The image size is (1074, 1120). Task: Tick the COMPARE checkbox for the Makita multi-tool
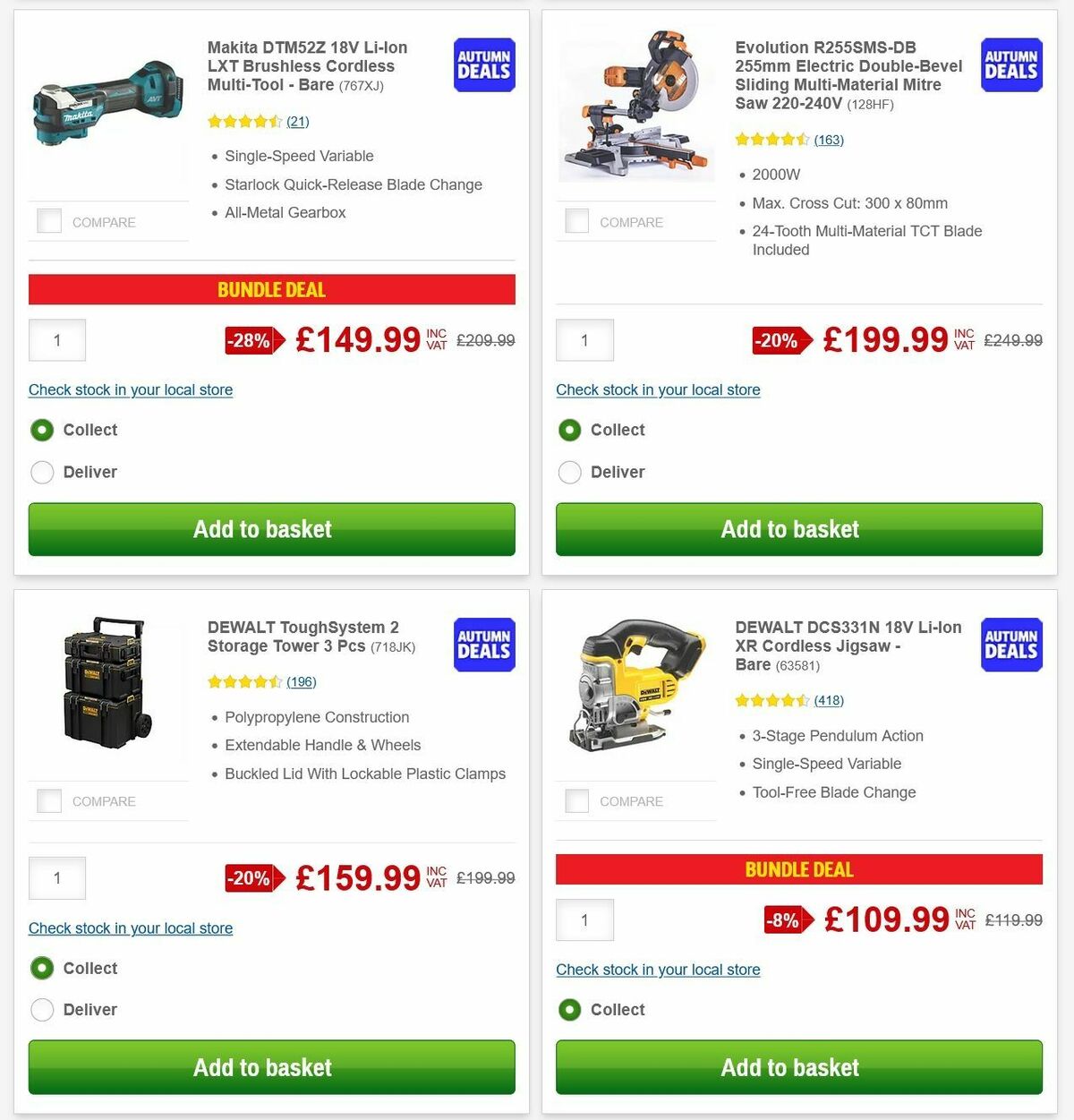[x=49, y=220]
